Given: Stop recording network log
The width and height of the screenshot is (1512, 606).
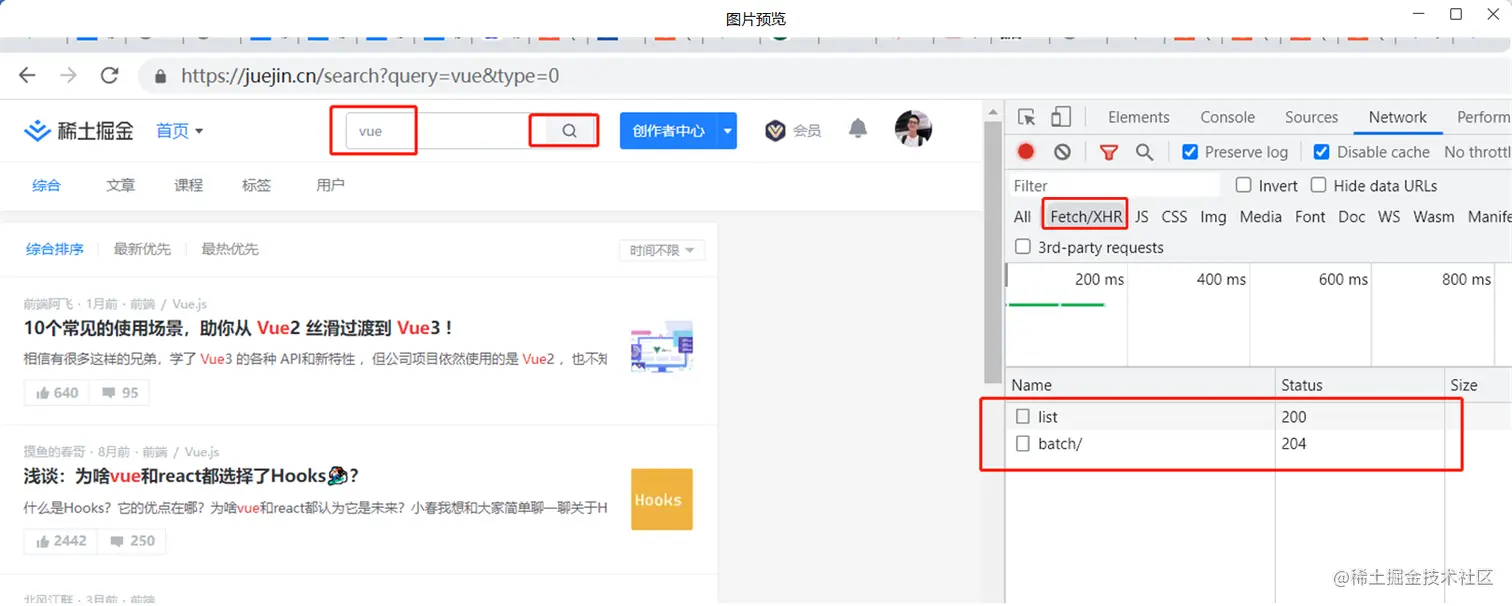Looking at the screenshot, I should (1026, 152).
